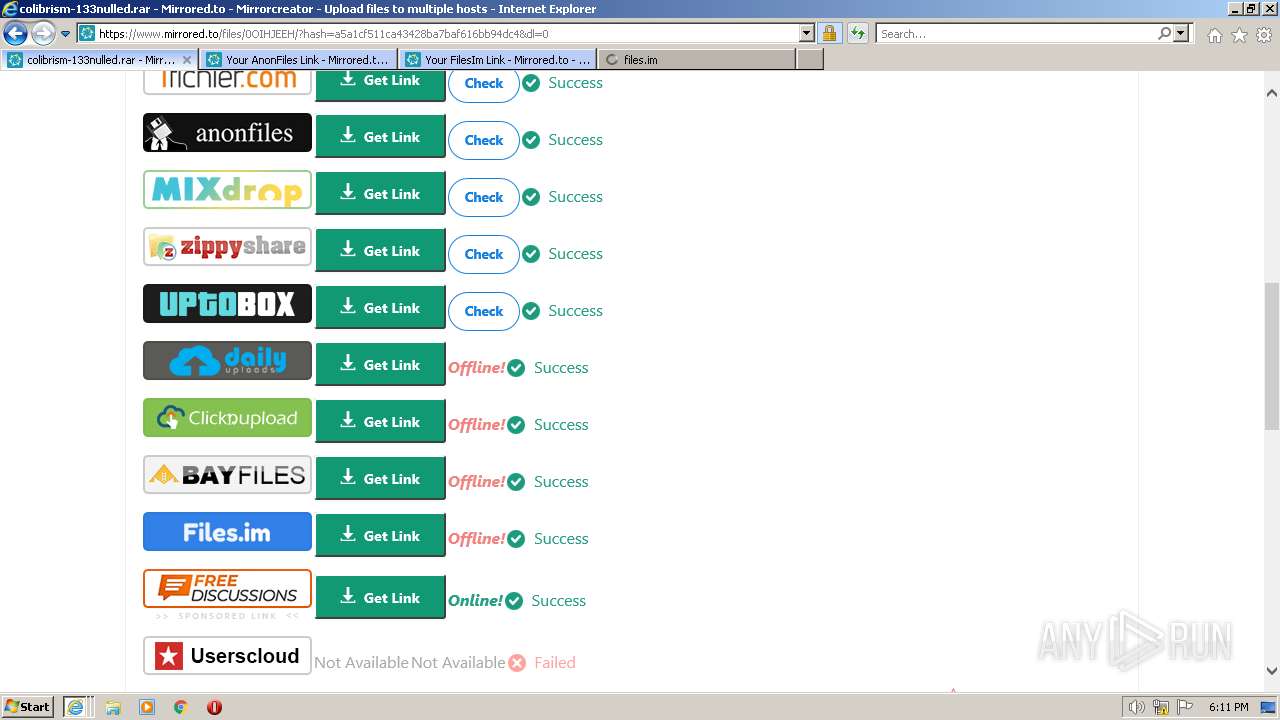Screen dimensions: 1280x720
Task: Get Link for Free Discussions
Action: tap(380, 598)
